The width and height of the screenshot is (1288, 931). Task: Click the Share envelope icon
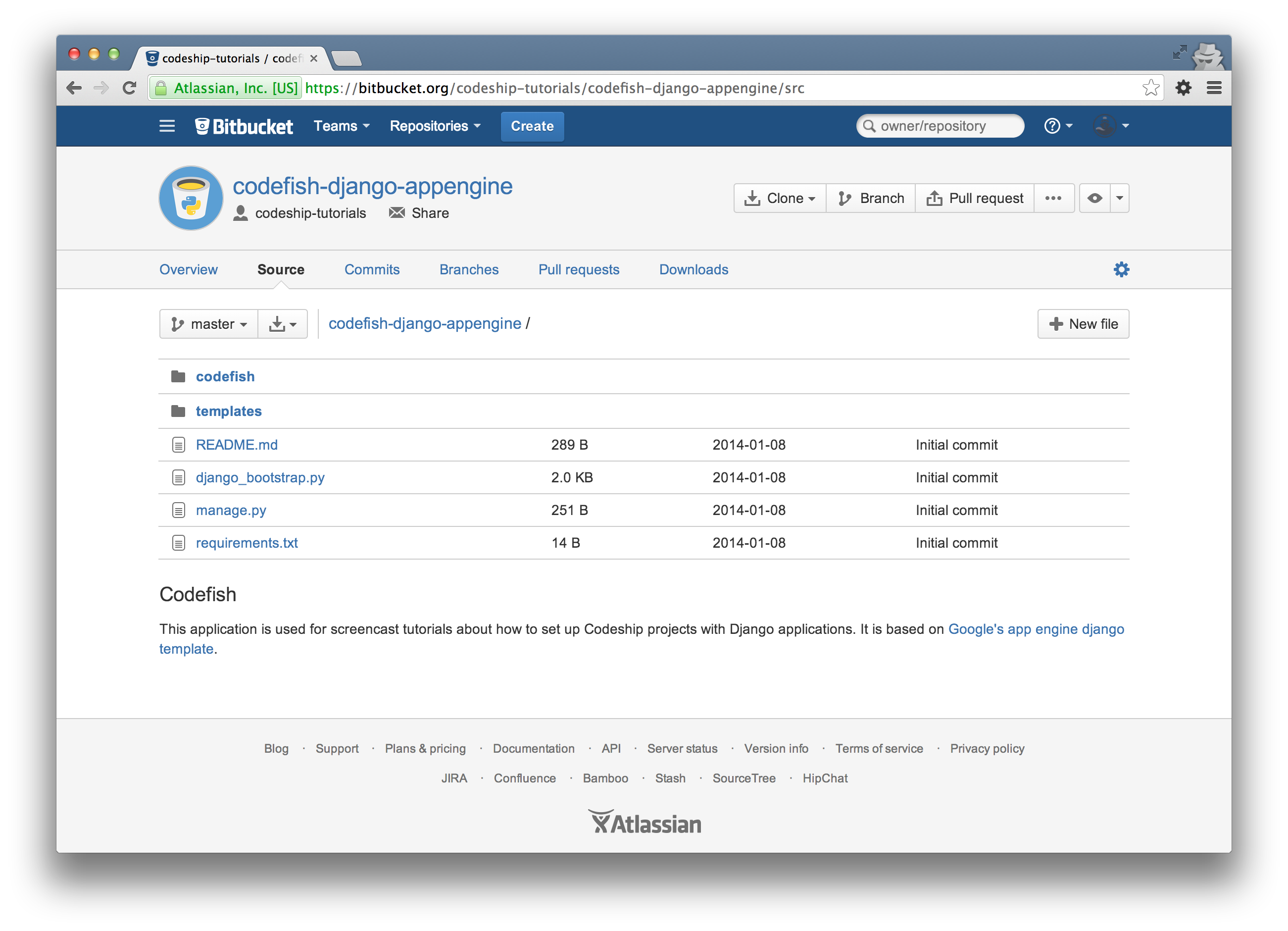396,213
